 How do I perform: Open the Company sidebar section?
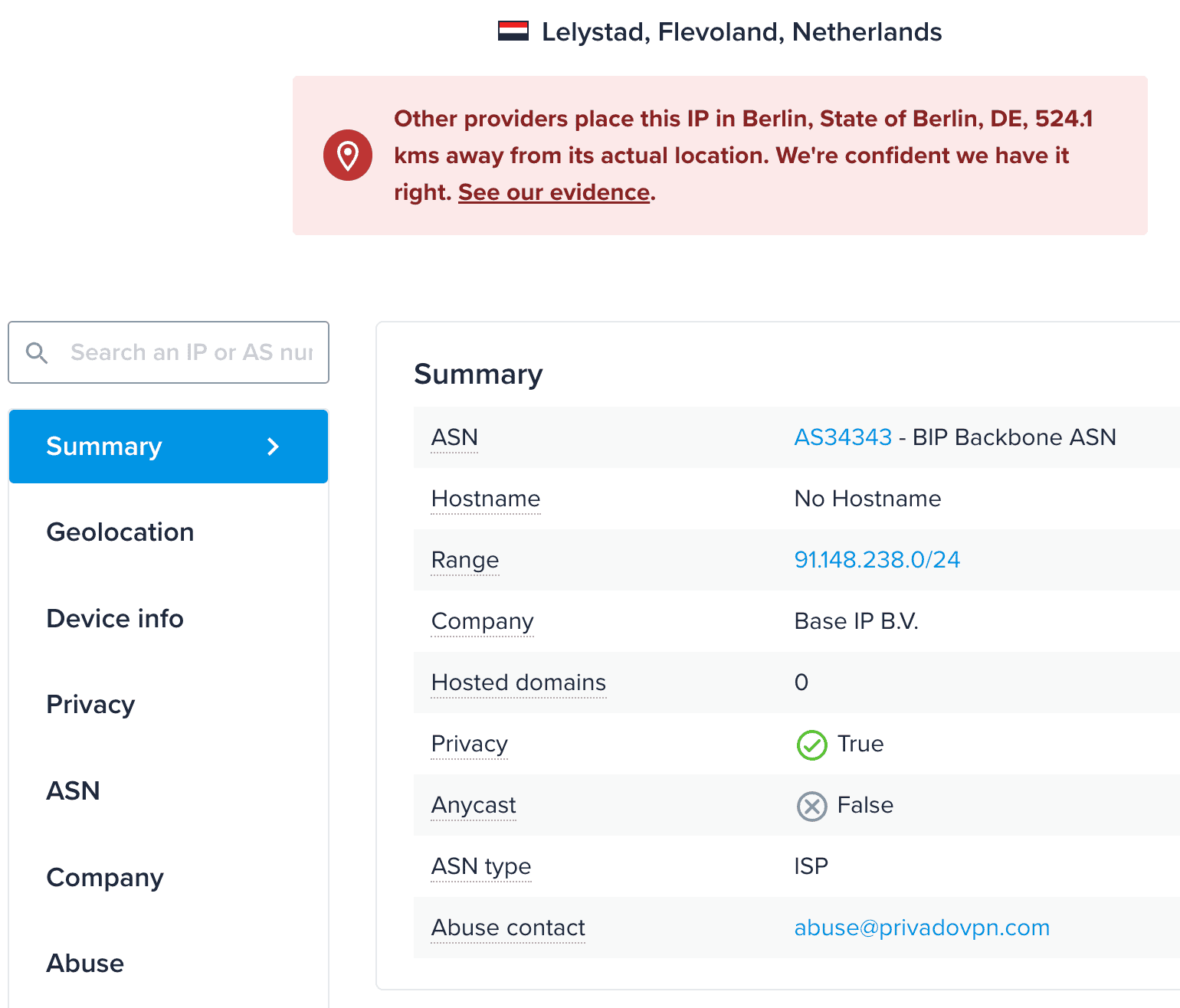(105, 877)
